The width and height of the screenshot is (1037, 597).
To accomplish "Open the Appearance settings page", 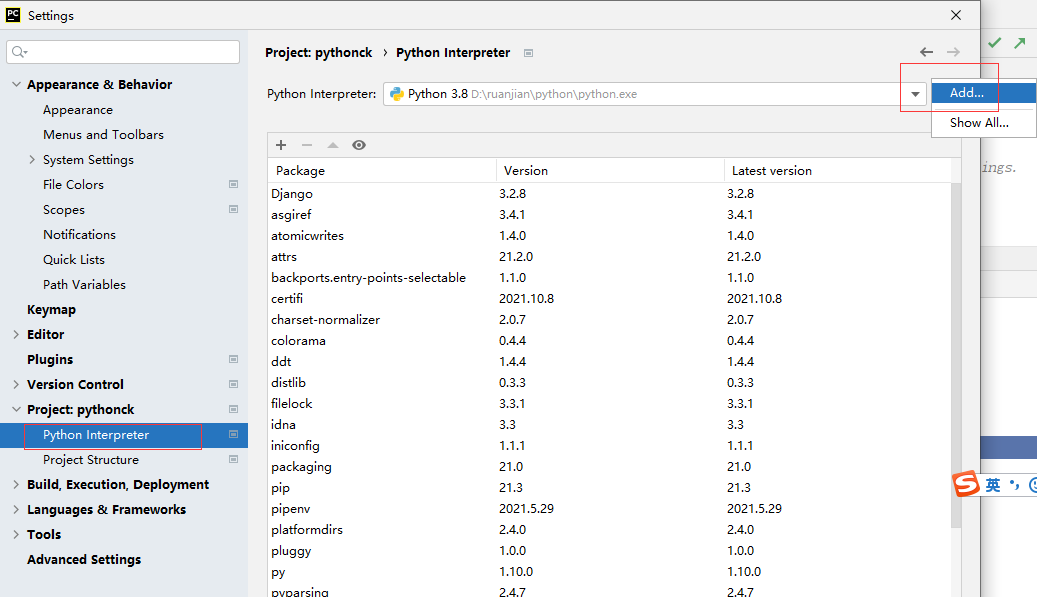I will 78,110.
